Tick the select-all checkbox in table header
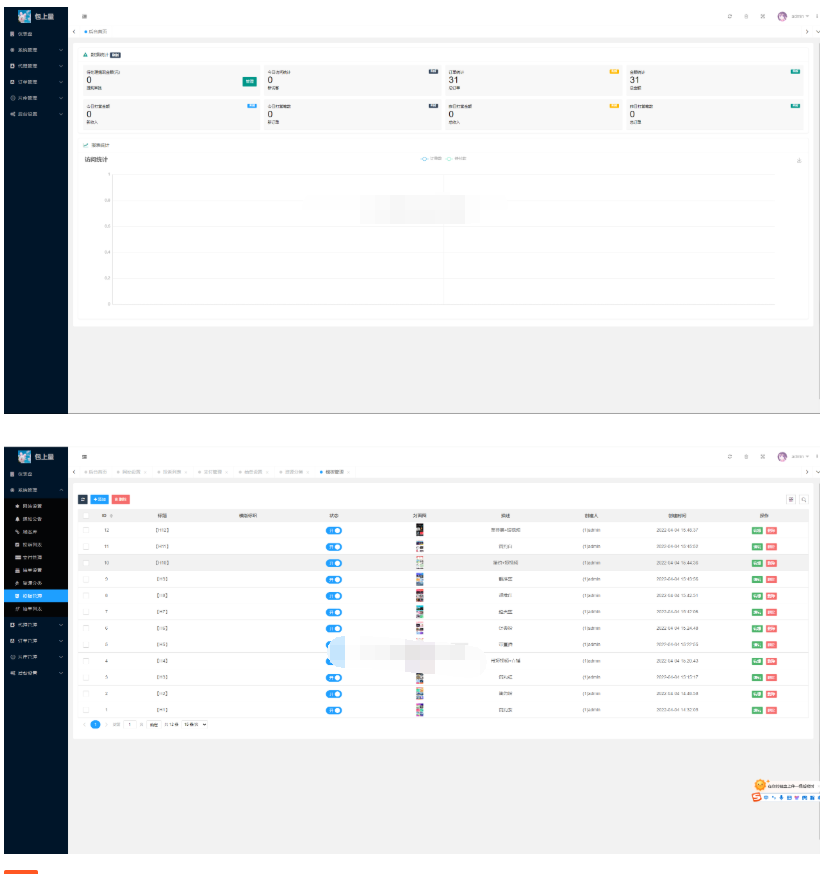Screen dimensions: 820x874 pos(86,514)
